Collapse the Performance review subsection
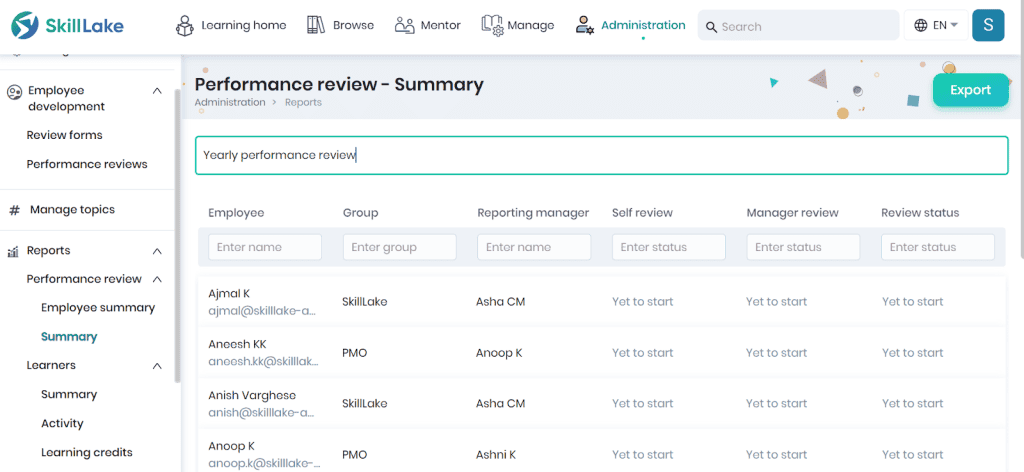The image size is (1024, 472). point(157,279)
